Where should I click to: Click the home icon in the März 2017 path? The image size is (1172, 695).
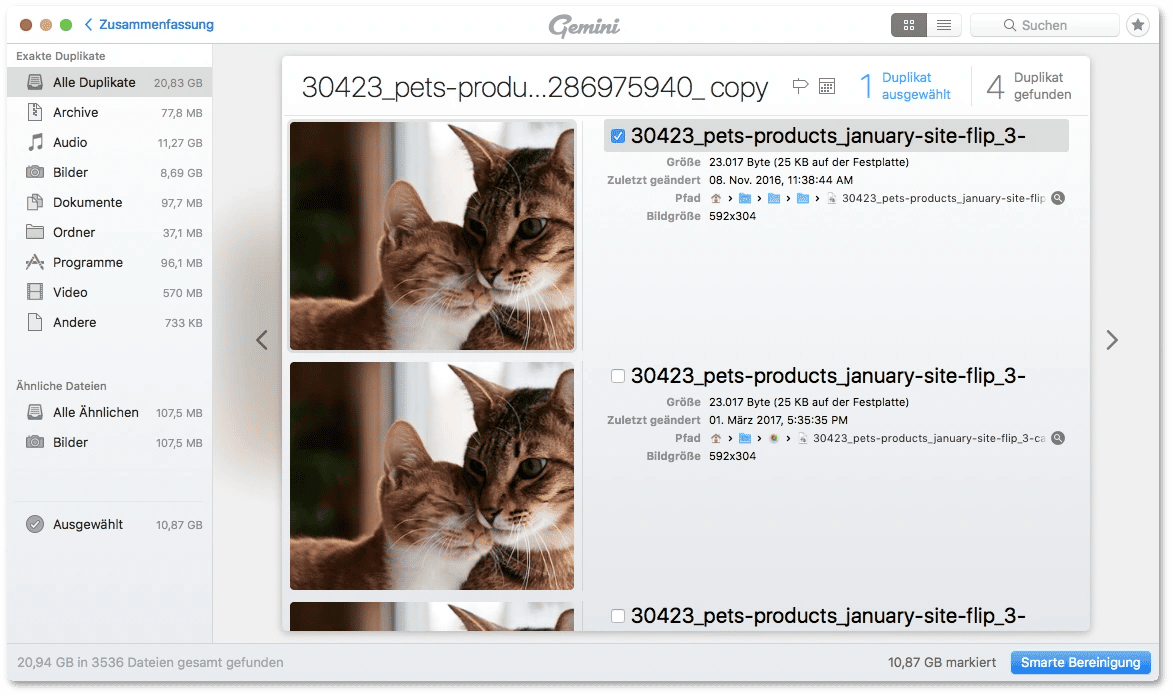[715, 438]
